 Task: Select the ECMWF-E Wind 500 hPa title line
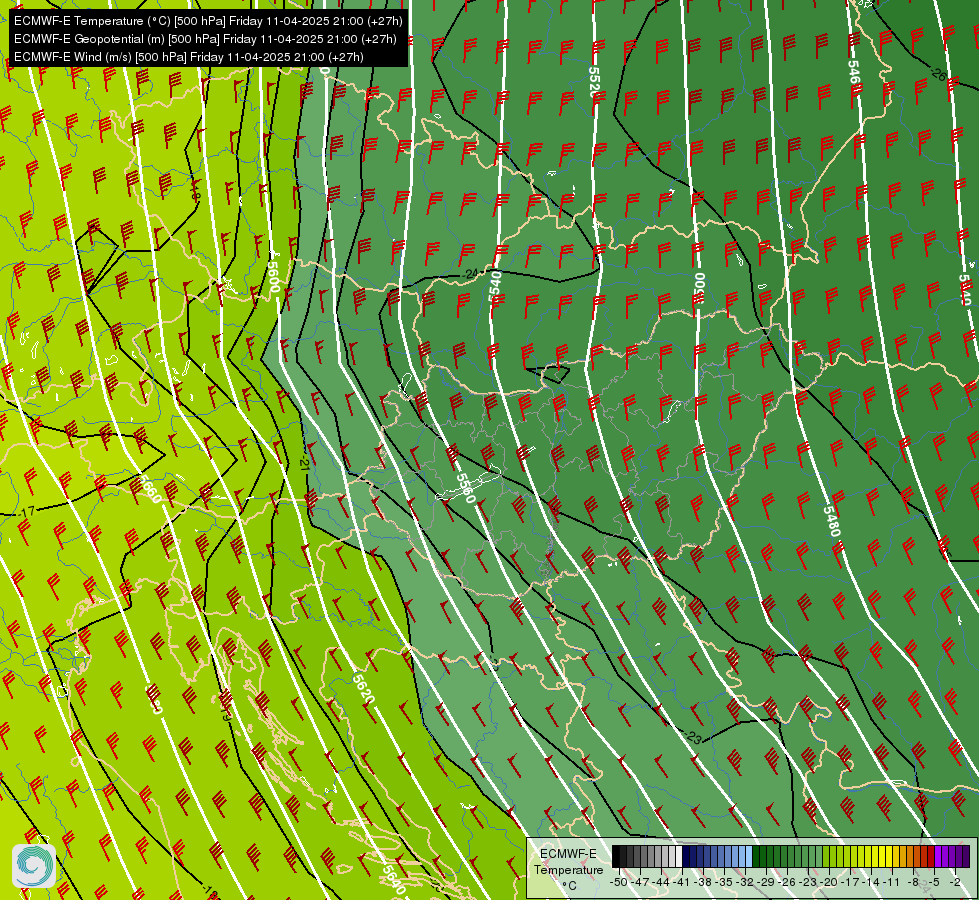click(x=189, y=57)
